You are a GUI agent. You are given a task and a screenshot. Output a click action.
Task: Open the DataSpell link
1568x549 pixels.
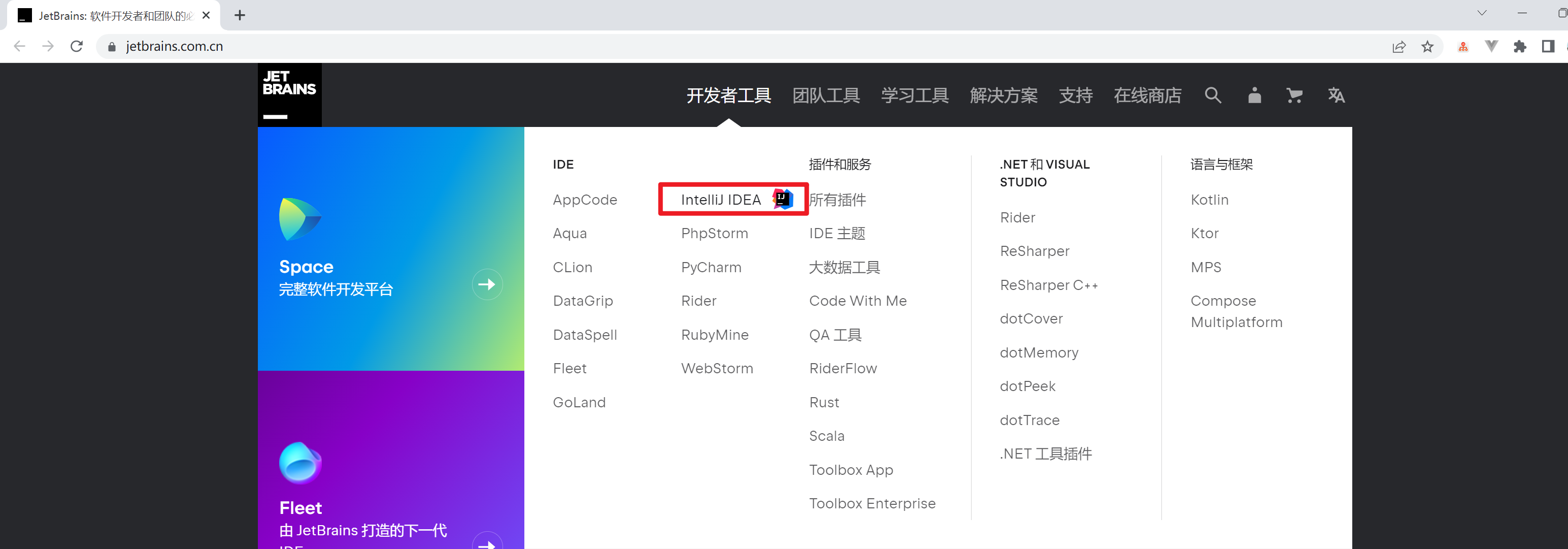tap(584, 335)
